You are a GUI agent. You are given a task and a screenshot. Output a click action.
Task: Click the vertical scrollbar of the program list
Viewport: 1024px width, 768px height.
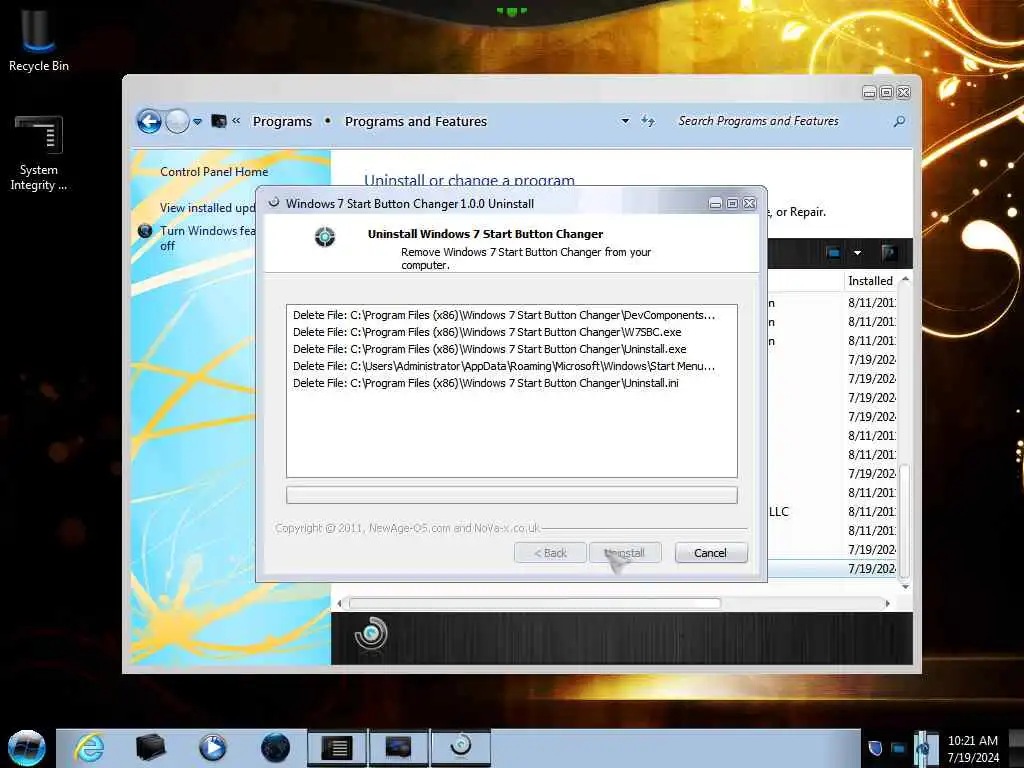click(x=904, y=520)
